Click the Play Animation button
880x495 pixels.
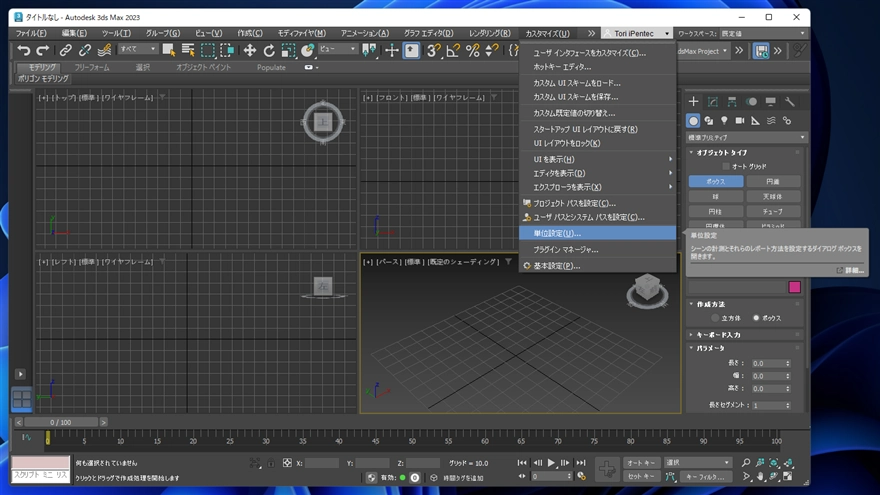point(551,463)
